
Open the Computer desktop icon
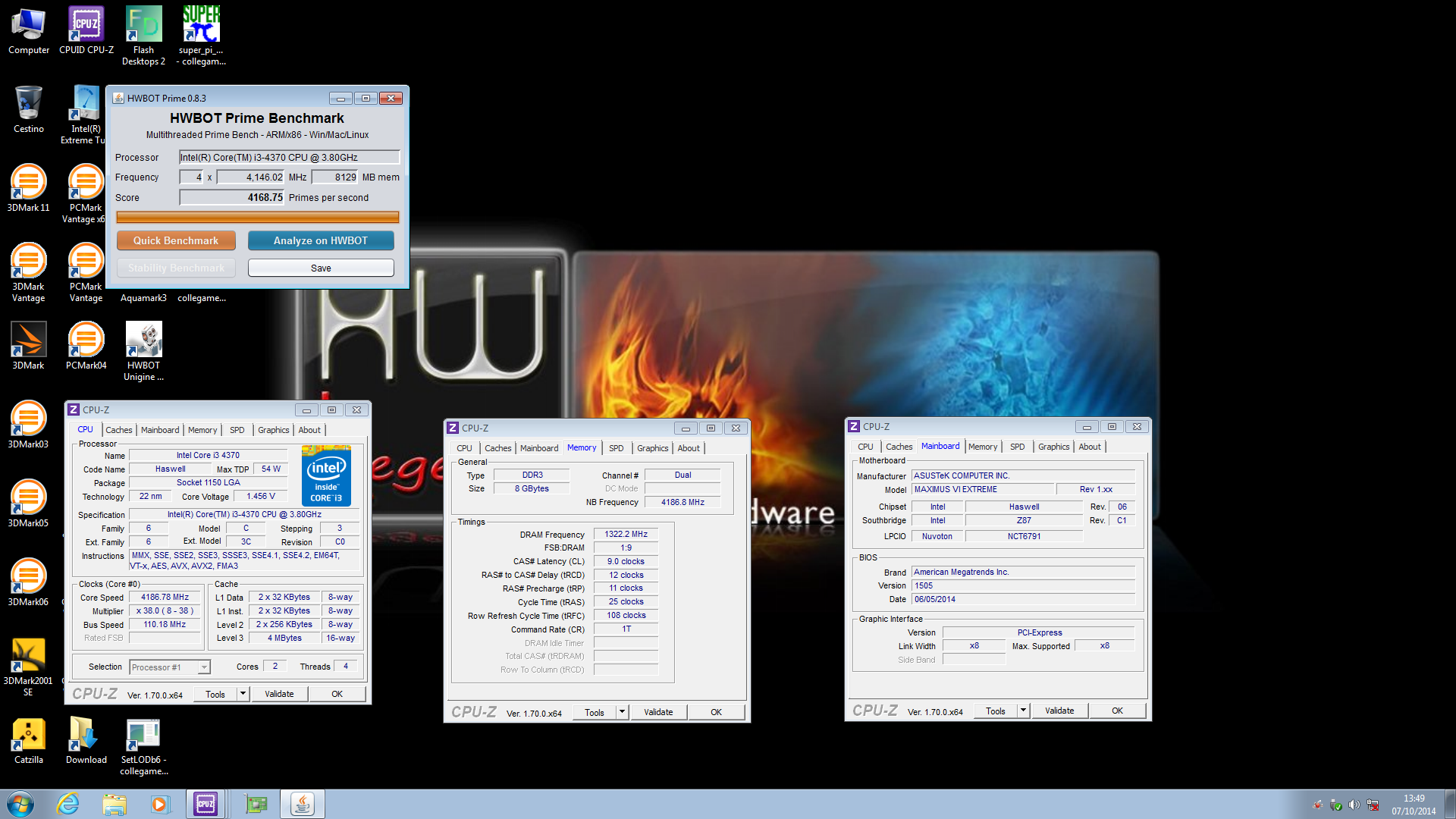tap(29, 30)
